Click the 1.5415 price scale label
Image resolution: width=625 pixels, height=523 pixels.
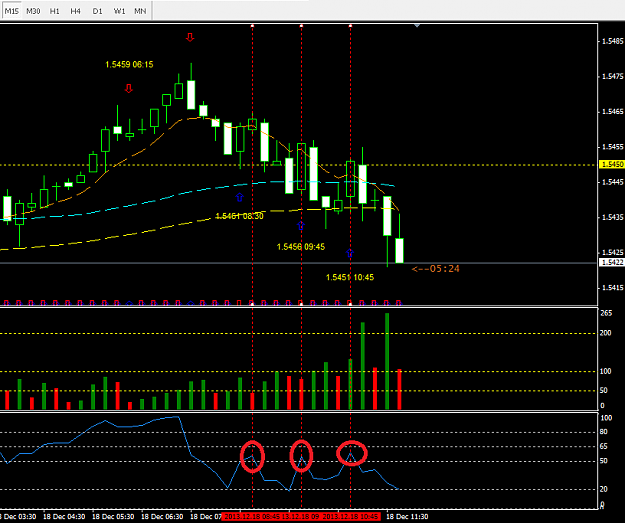[613, 288]
